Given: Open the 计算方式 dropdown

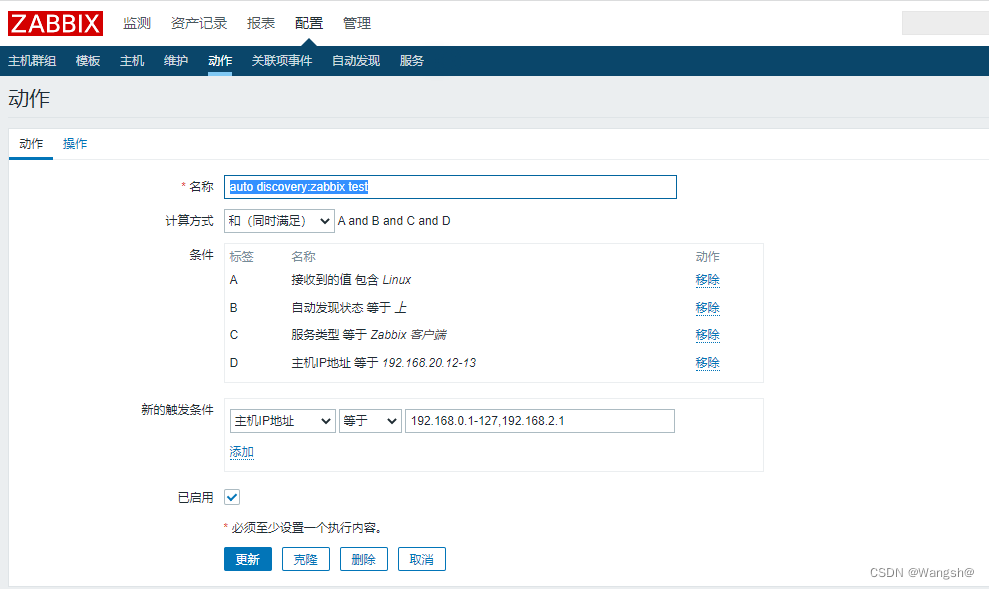Looking at the screenshot, I should point(279,221).
